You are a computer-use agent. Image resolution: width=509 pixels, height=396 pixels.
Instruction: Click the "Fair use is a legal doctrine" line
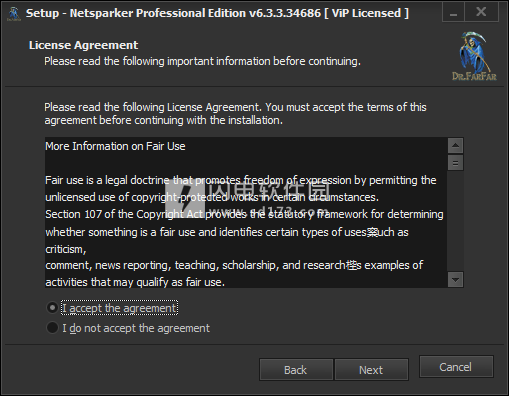click(x=241, y=180)
